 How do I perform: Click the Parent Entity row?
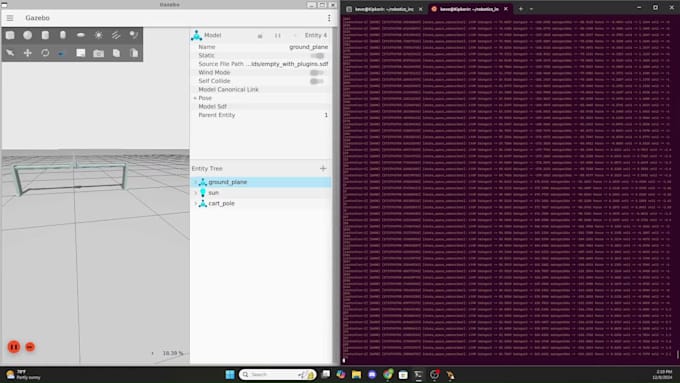pos(261,115)
